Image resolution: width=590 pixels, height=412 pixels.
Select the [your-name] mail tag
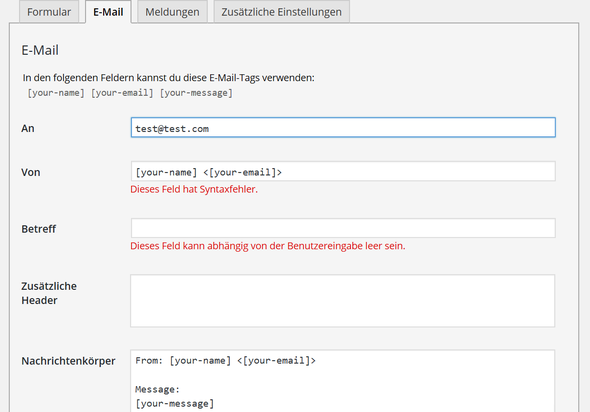point(56,93)
